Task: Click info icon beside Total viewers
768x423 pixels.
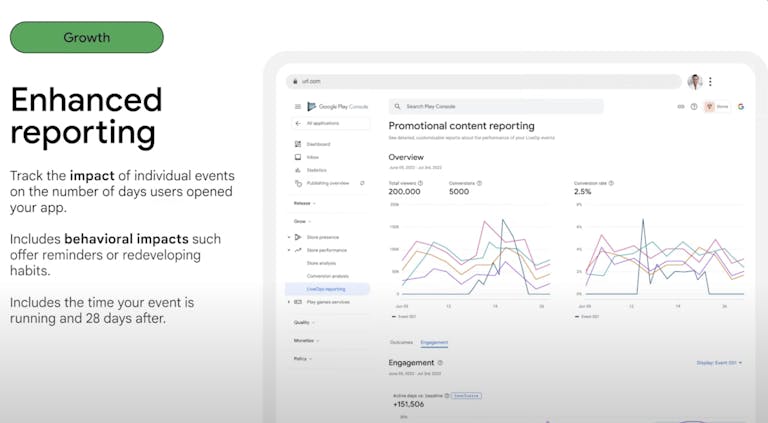Action: click(x=420, y=183)
